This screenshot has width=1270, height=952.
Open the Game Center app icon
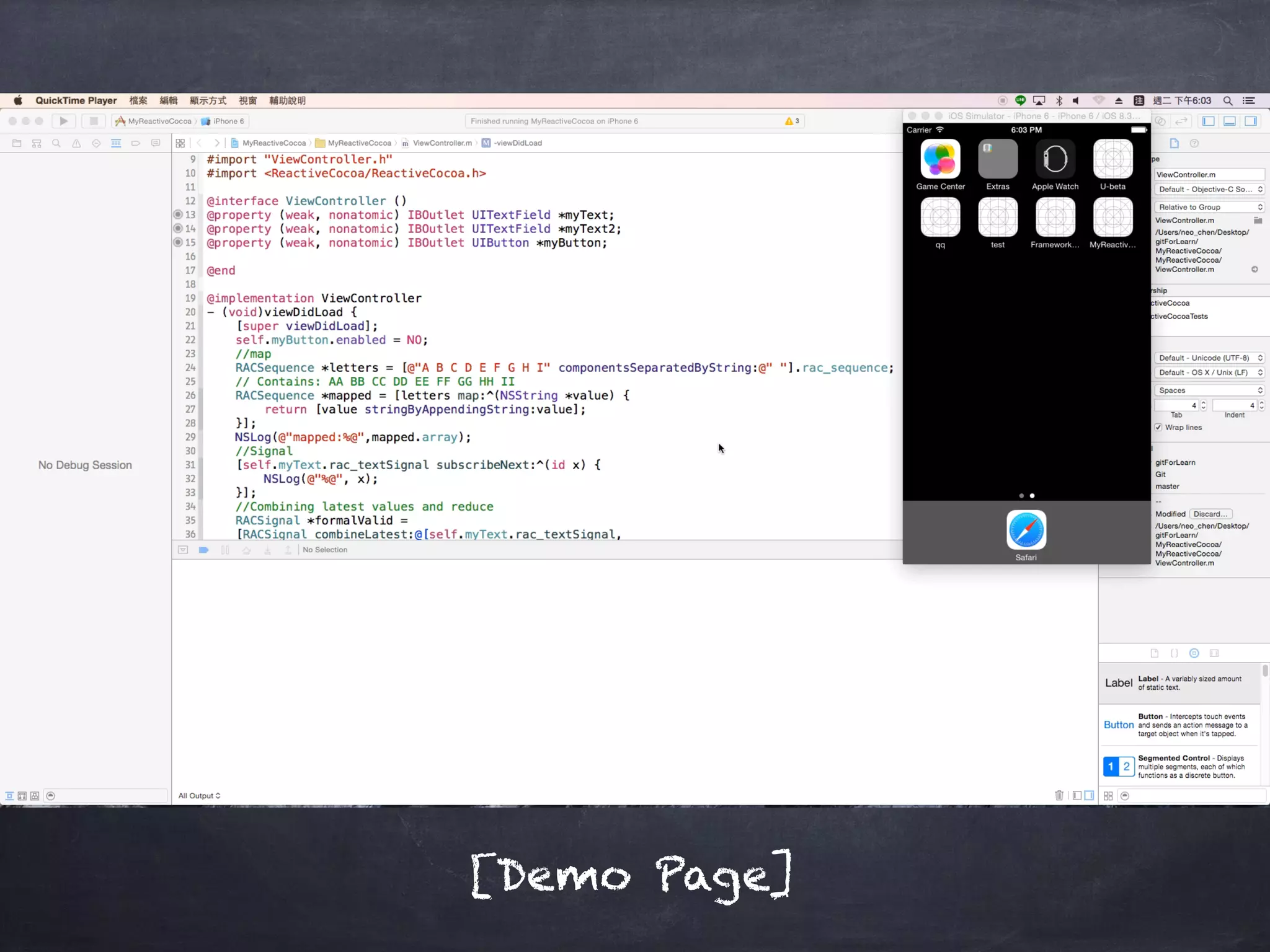940,160
